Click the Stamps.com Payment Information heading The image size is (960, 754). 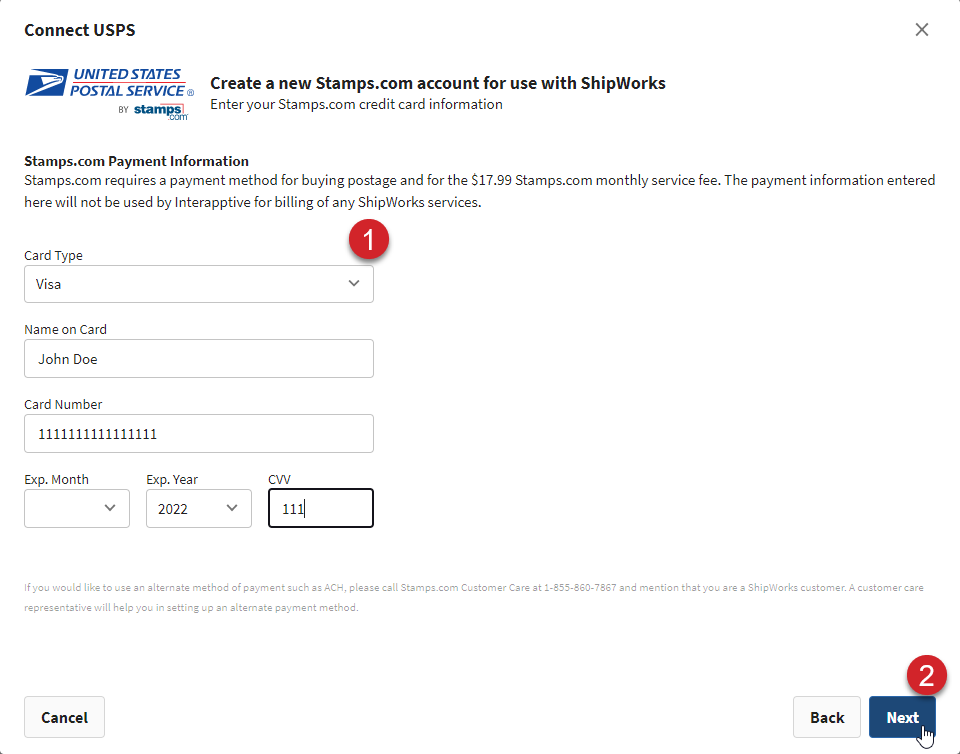(137, 161)
